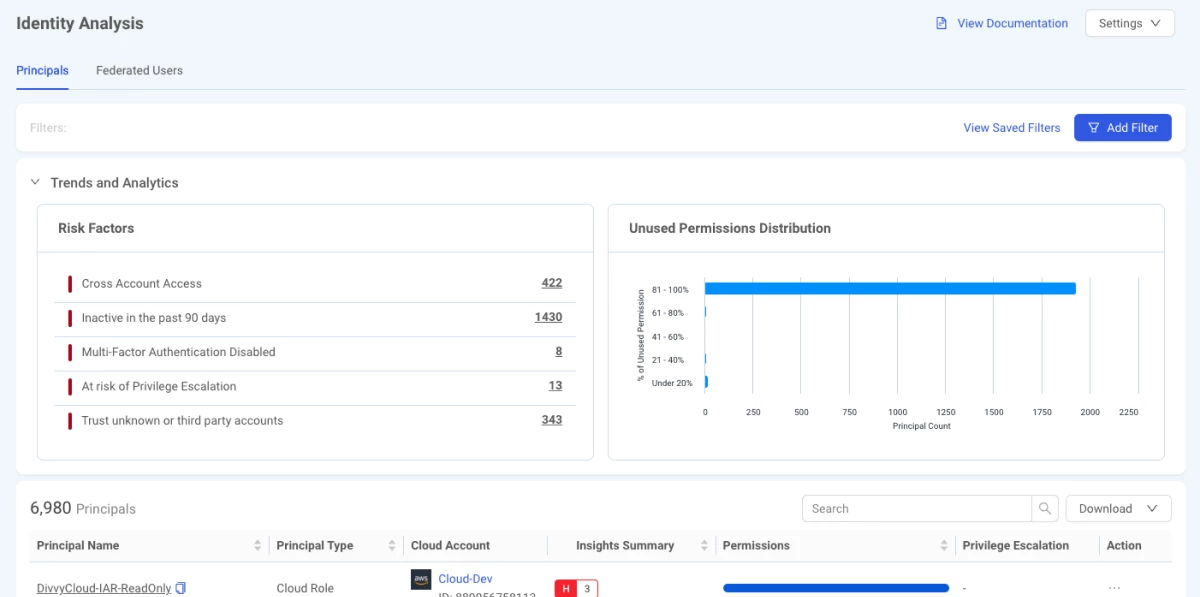Open the Settings dropdown
The width and height of the screenshot is (1200, 597).
tap(1129, 23)
